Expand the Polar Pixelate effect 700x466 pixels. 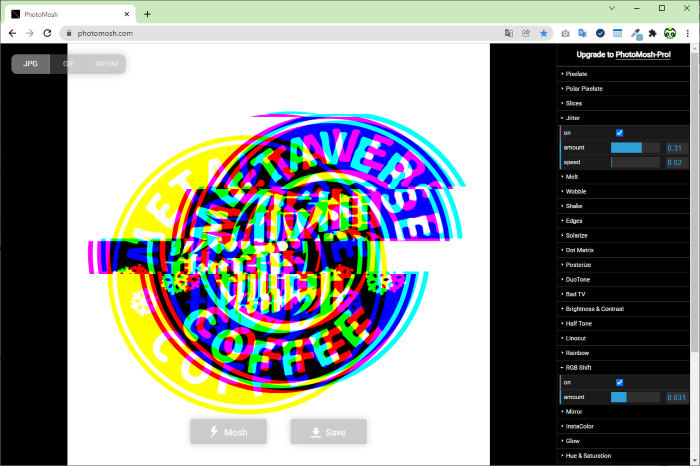(624, 88)
